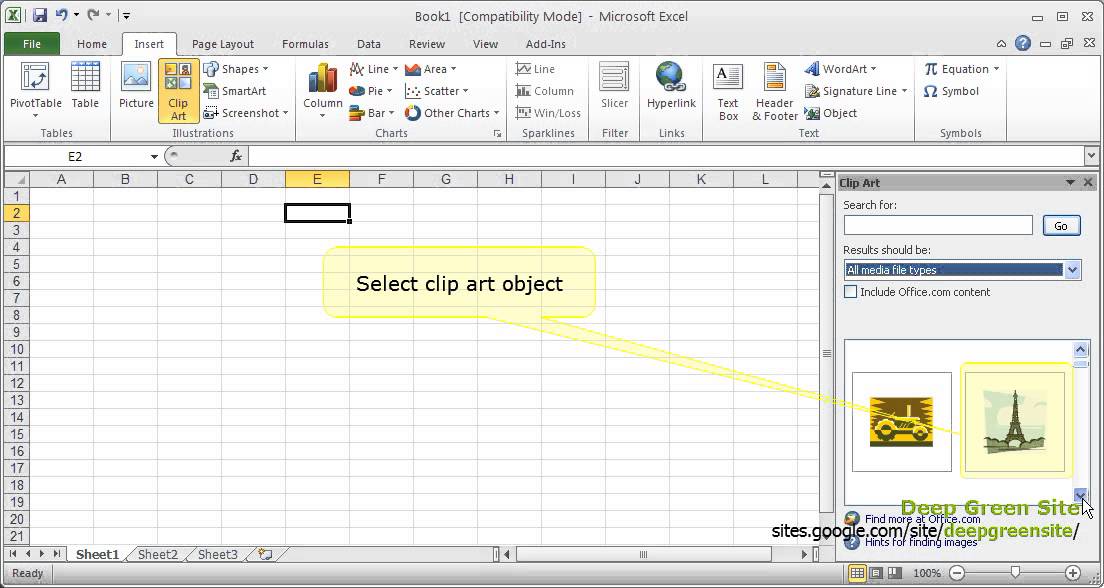
Task: Select the Clip Art tool
Action: click(178, 88)
